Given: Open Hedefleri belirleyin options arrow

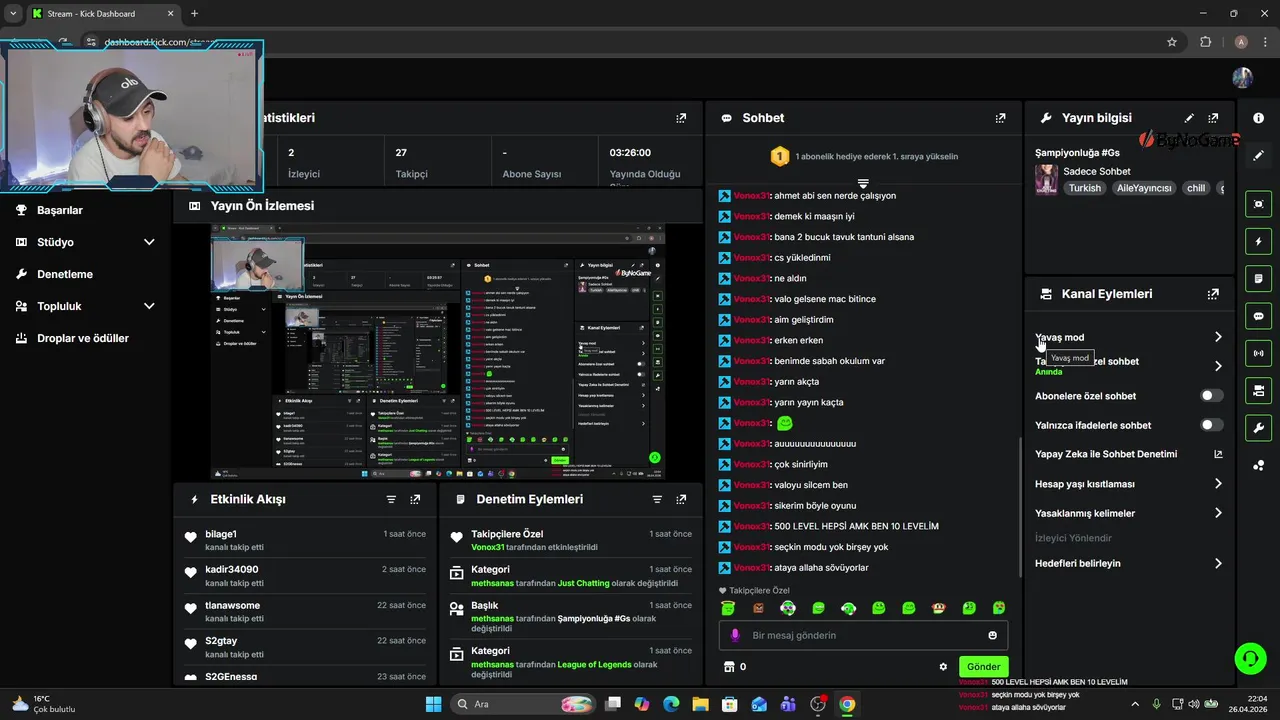Looking at the screenshot, I should click(x=1218, y=563).
